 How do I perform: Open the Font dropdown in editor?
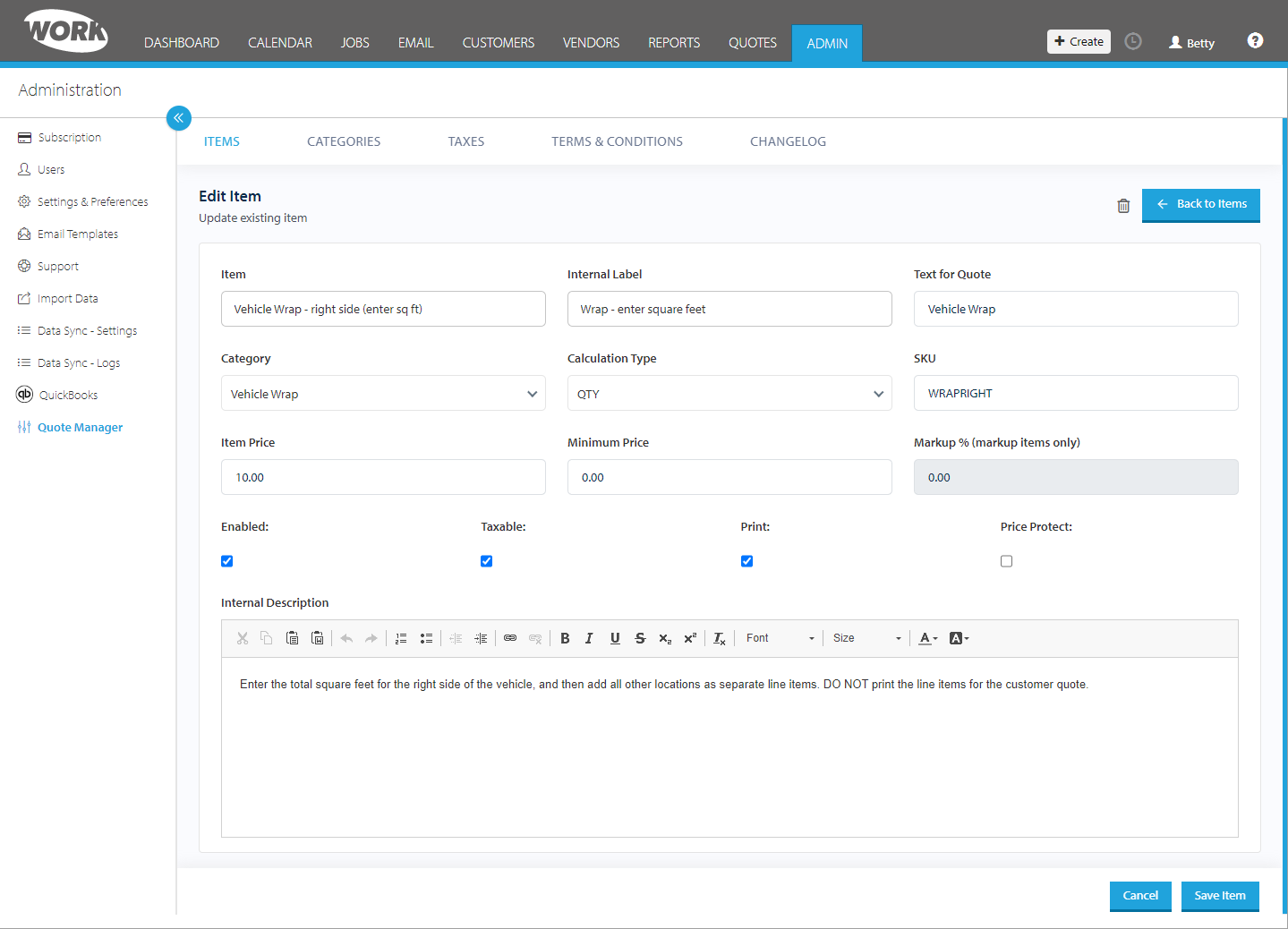point(780,638)
